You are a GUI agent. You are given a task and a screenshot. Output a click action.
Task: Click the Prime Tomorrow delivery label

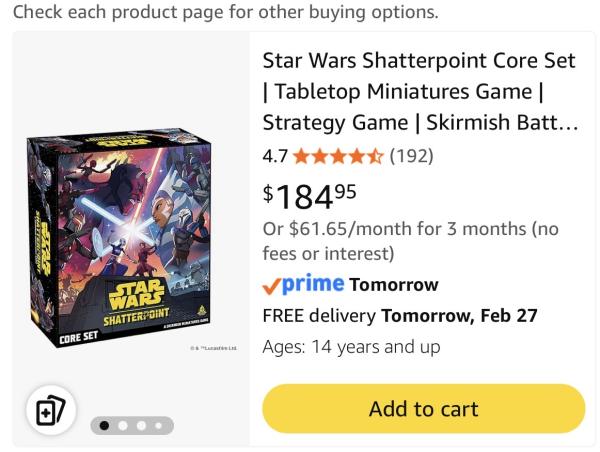[x=393, y=285]
